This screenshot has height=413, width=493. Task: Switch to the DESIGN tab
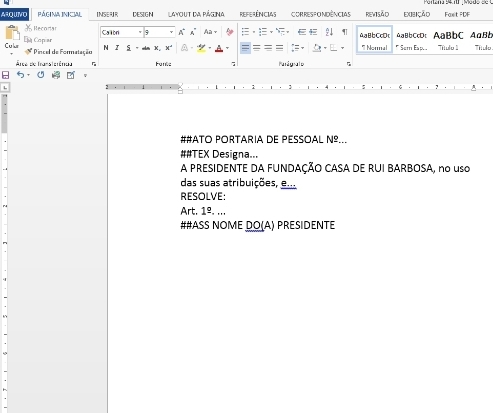tap(143, 14)
